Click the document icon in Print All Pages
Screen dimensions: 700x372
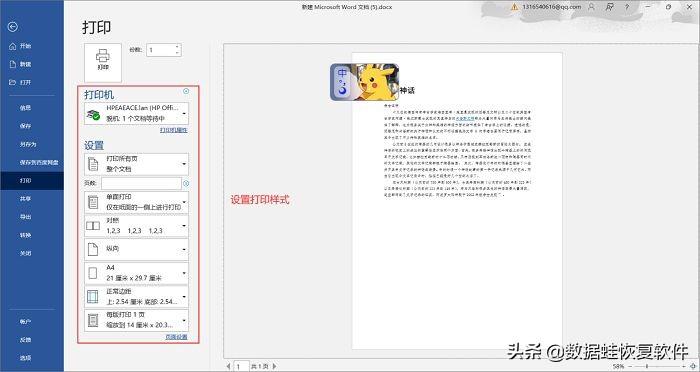pos(93,164)
